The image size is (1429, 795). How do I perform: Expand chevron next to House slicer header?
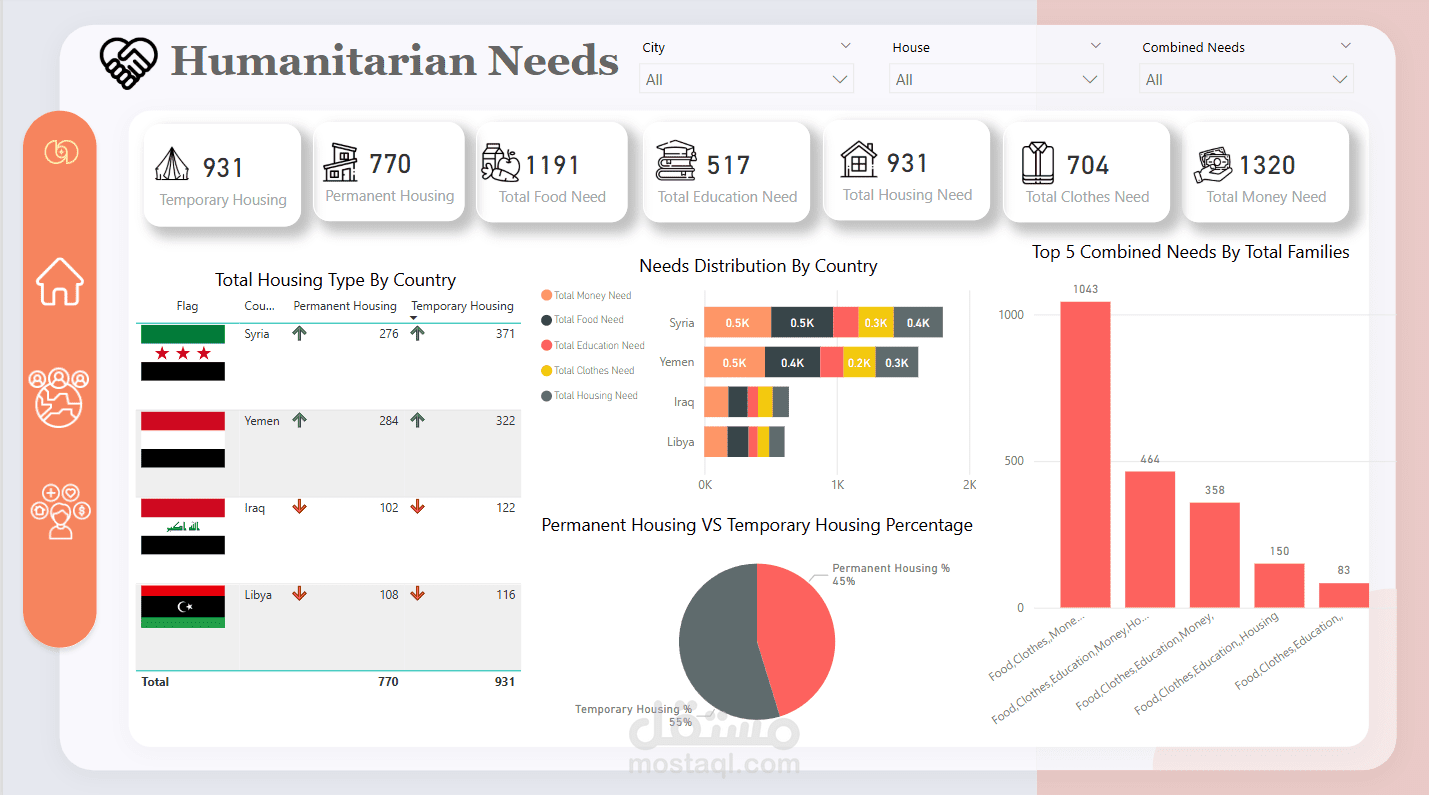1096,46
